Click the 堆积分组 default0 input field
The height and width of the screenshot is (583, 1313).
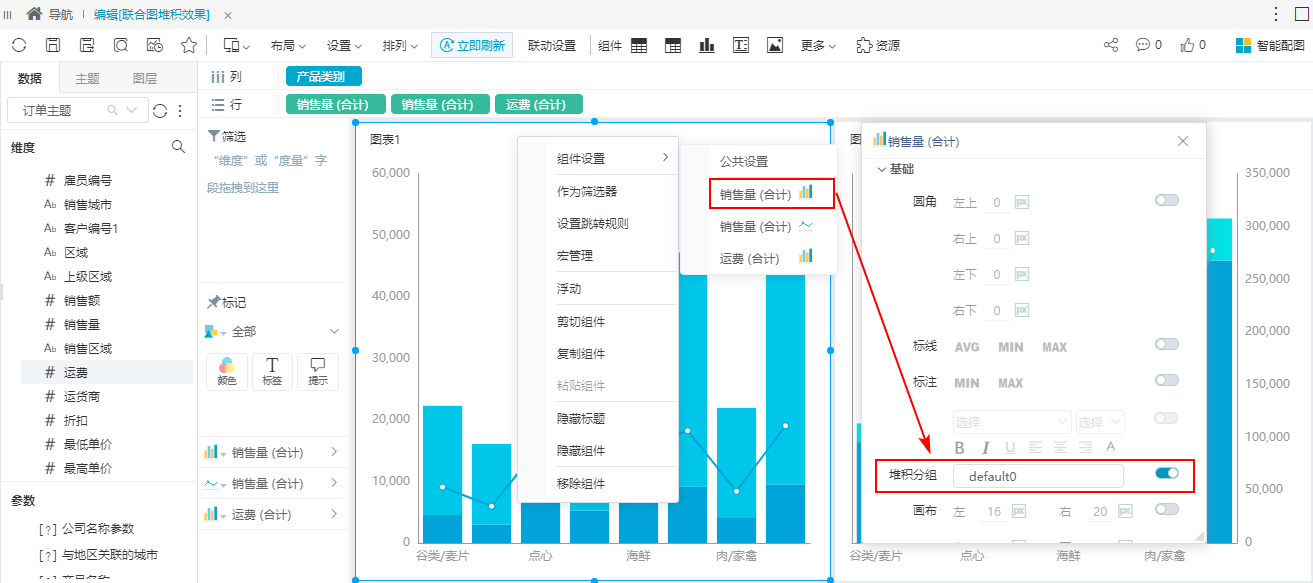(1038, 477)
